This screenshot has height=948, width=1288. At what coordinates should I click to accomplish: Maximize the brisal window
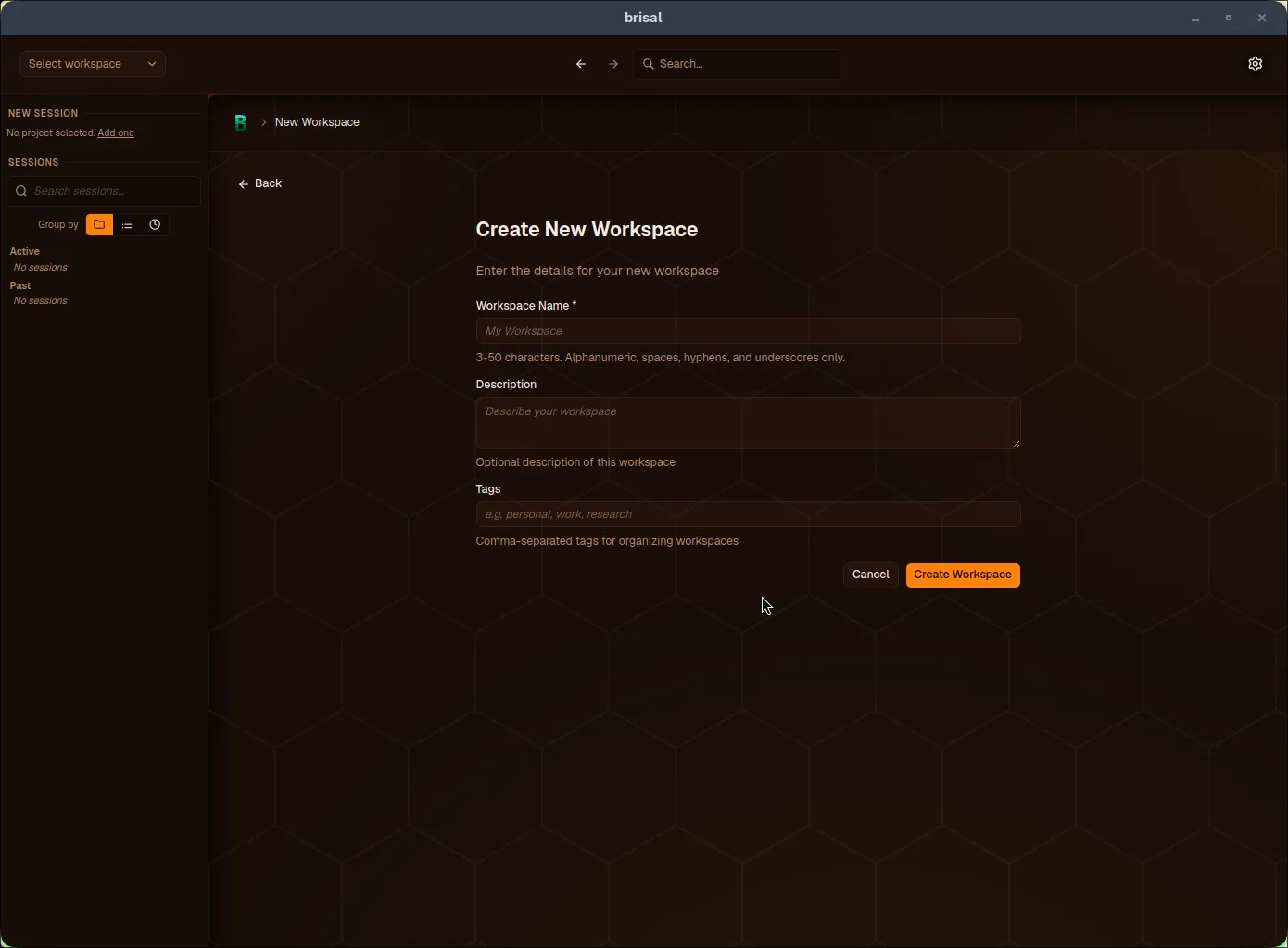1229,18
